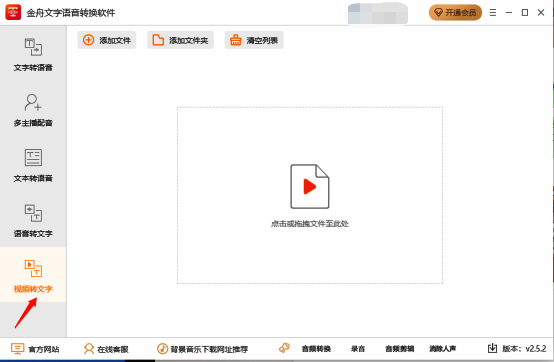Click the 消除人声 link
The width and height of the screenshot is (554, 362).
(x=442, y=349)
